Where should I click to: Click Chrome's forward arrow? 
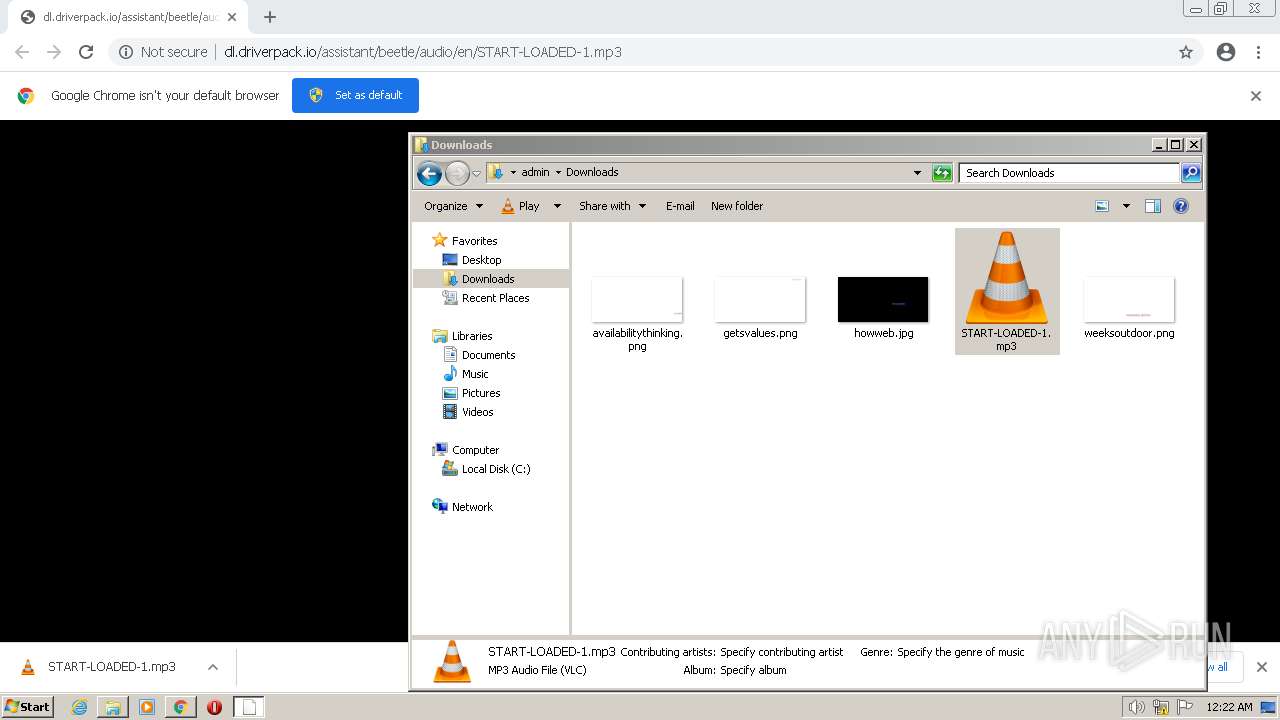(x=54, y=52)
